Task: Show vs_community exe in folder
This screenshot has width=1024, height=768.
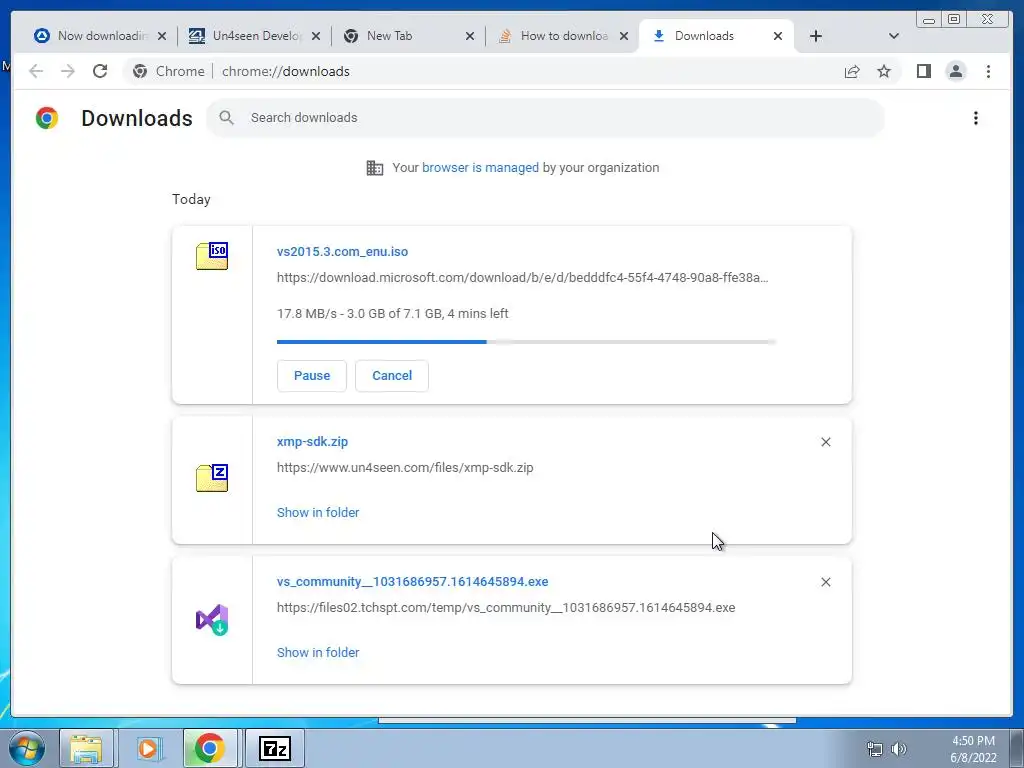Action: (318, 652)
